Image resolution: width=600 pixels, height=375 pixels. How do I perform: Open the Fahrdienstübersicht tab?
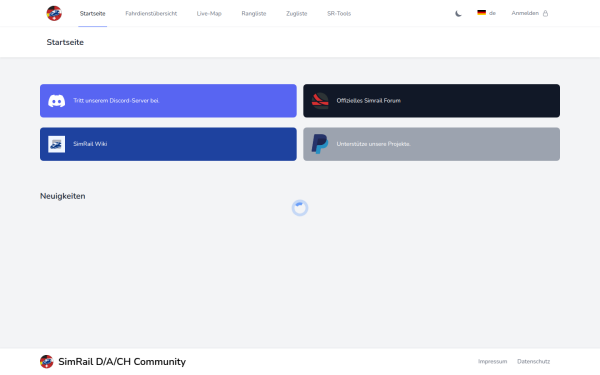click(151, 13)
